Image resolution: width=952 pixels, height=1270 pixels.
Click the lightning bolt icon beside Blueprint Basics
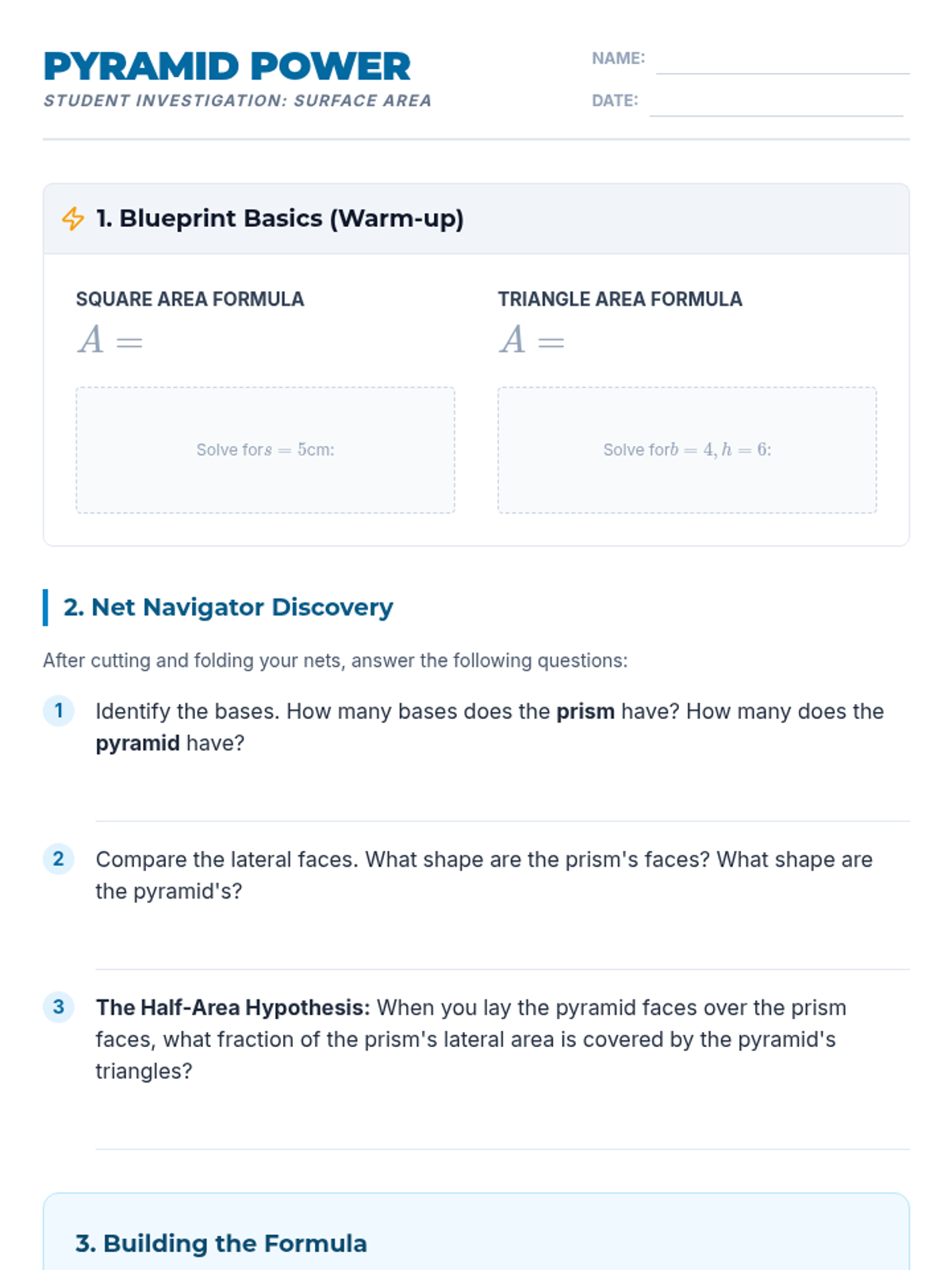click(73, 218)
